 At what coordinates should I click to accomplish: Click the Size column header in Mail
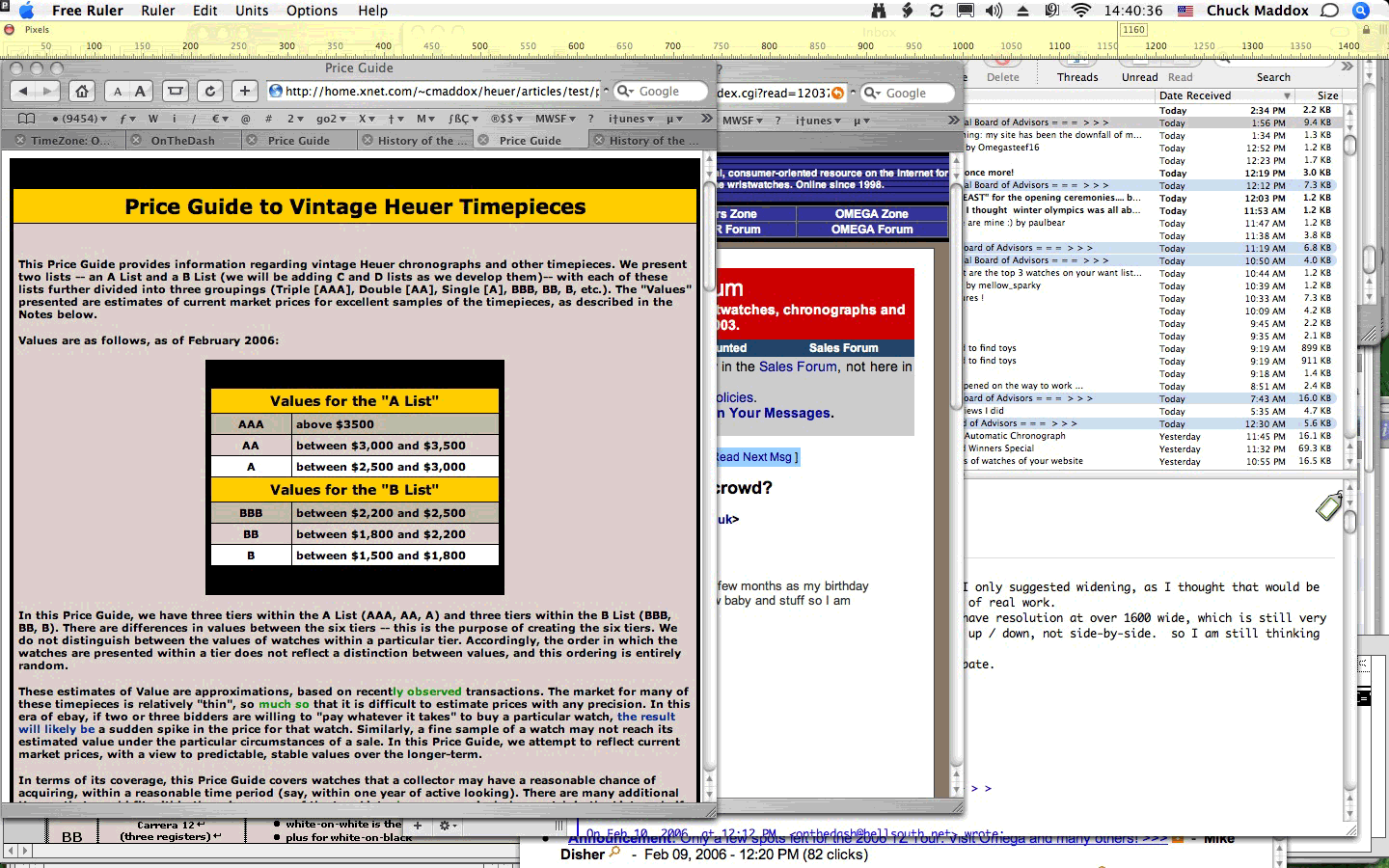[1321, 95]
